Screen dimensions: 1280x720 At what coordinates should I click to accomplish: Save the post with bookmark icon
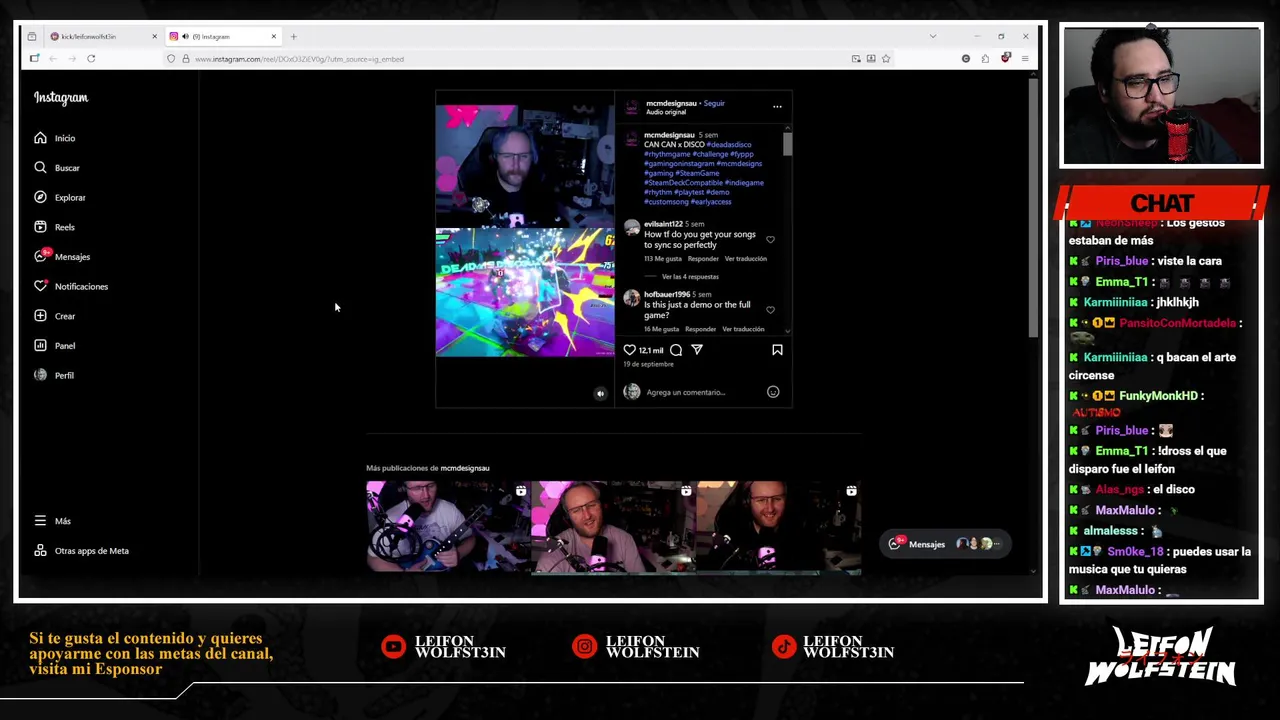[x=777, y=350]
